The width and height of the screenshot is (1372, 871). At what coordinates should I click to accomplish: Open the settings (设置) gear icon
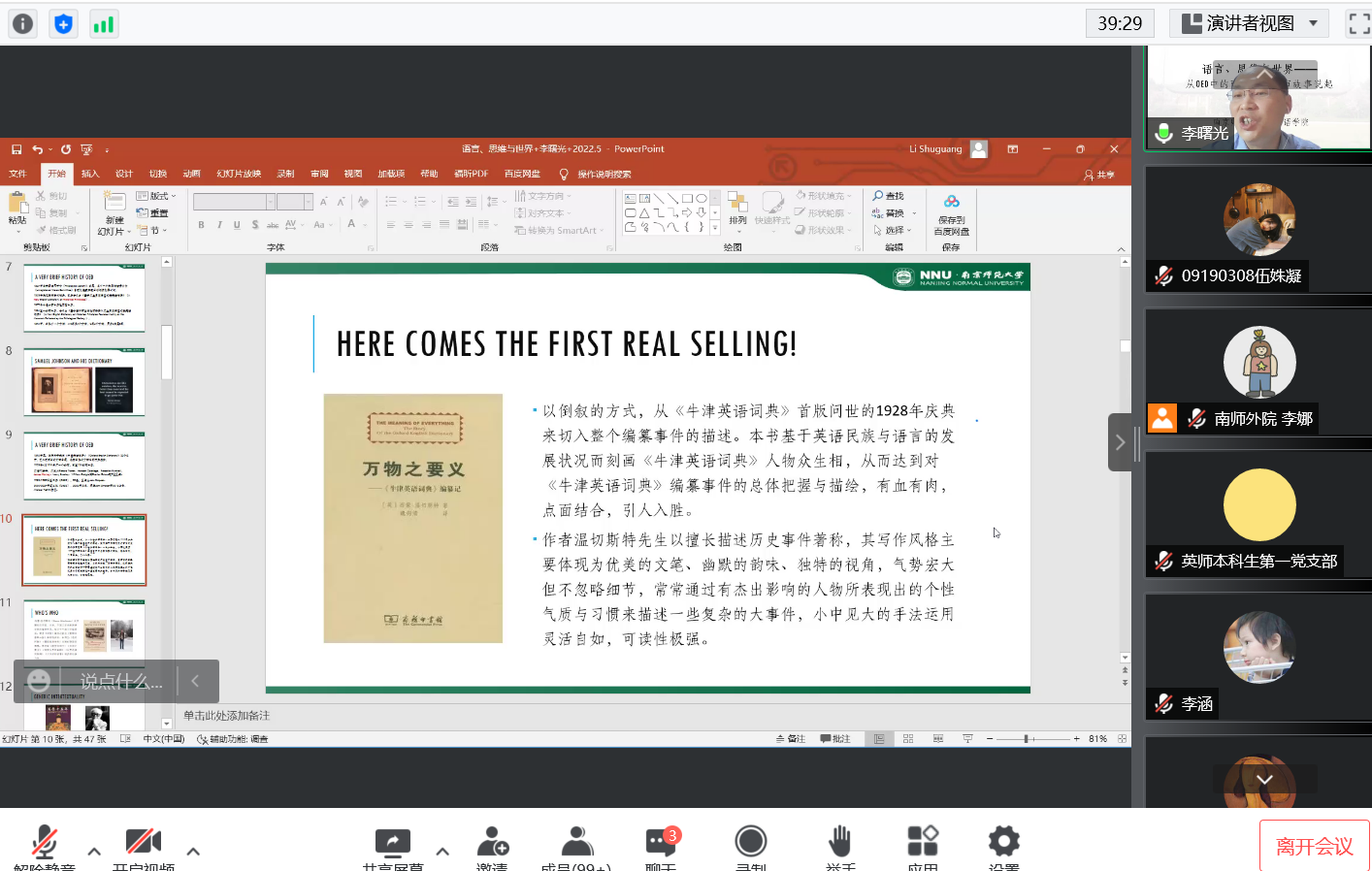pyautogui.click(x=1003, y=842)
